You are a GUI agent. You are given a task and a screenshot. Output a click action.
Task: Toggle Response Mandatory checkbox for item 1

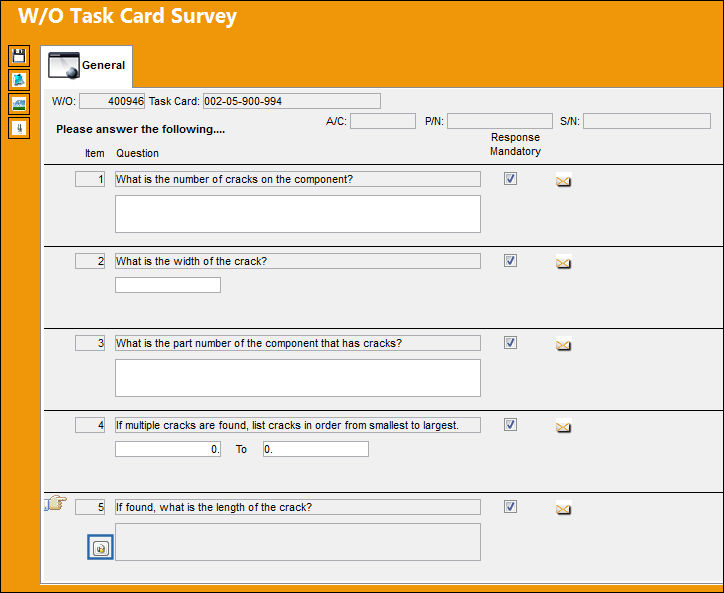(x=510, y=179)
